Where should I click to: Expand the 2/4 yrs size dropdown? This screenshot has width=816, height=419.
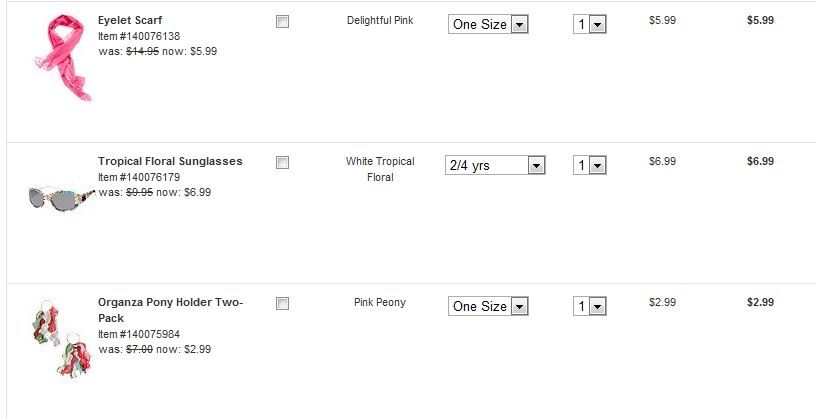pyautogui.click(x=495, y=165)
